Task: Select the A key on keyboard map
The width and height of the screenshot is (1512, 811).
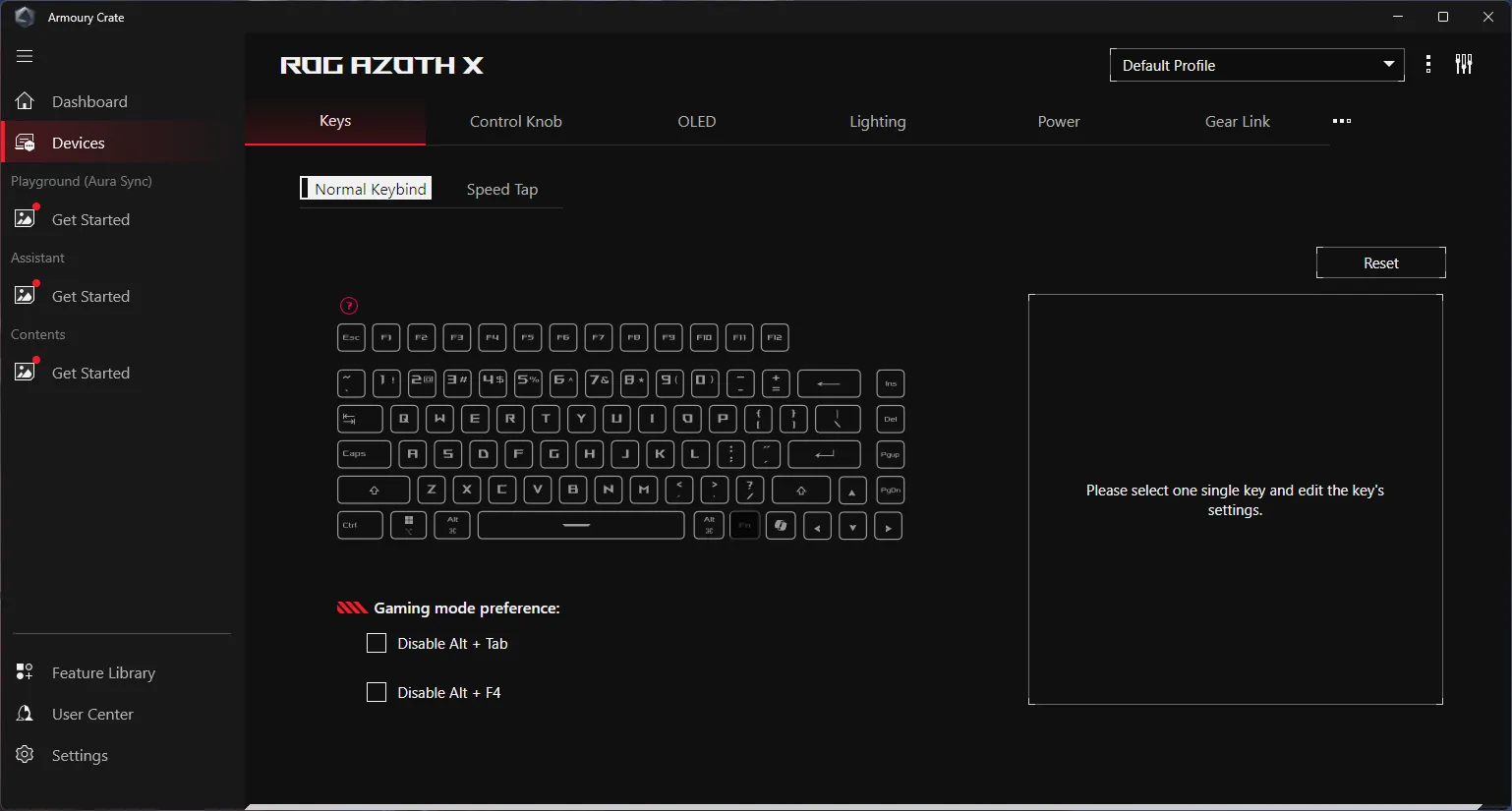Action: point(413,454)
